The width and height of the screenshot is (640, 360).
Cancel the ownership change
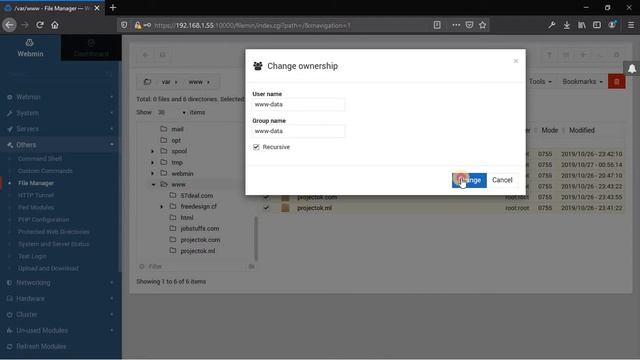(x=502, y=180)
